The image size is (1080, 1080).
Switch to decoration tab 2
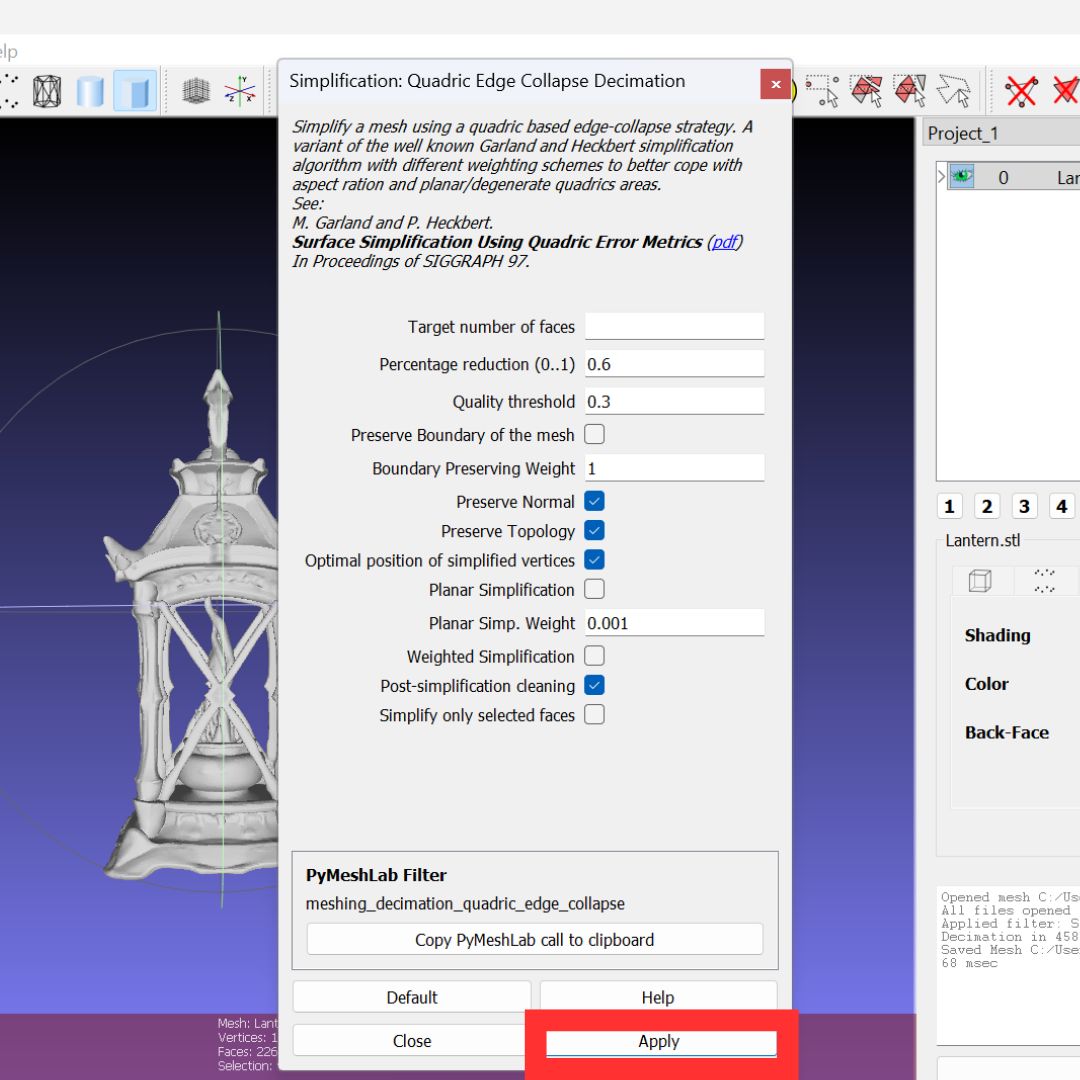[987, 506]
